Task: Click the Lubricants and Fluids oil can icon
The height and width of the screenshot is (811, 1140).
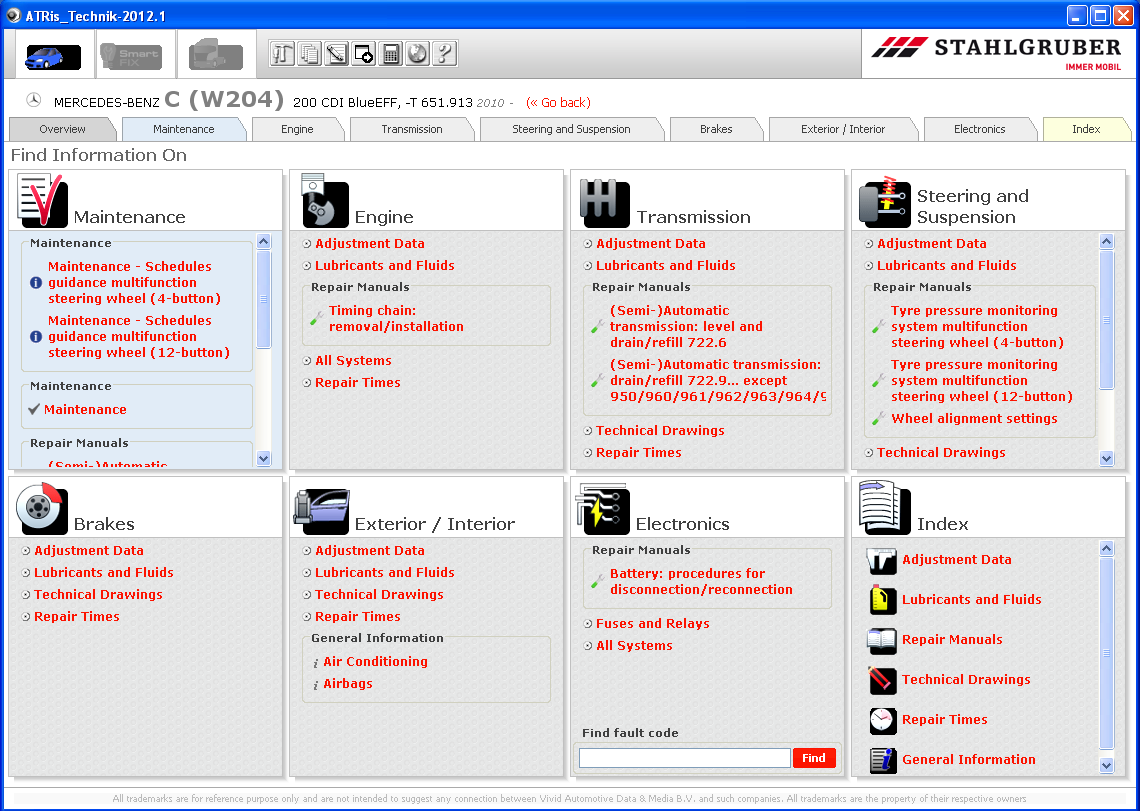Action: [x=882, y=600]
